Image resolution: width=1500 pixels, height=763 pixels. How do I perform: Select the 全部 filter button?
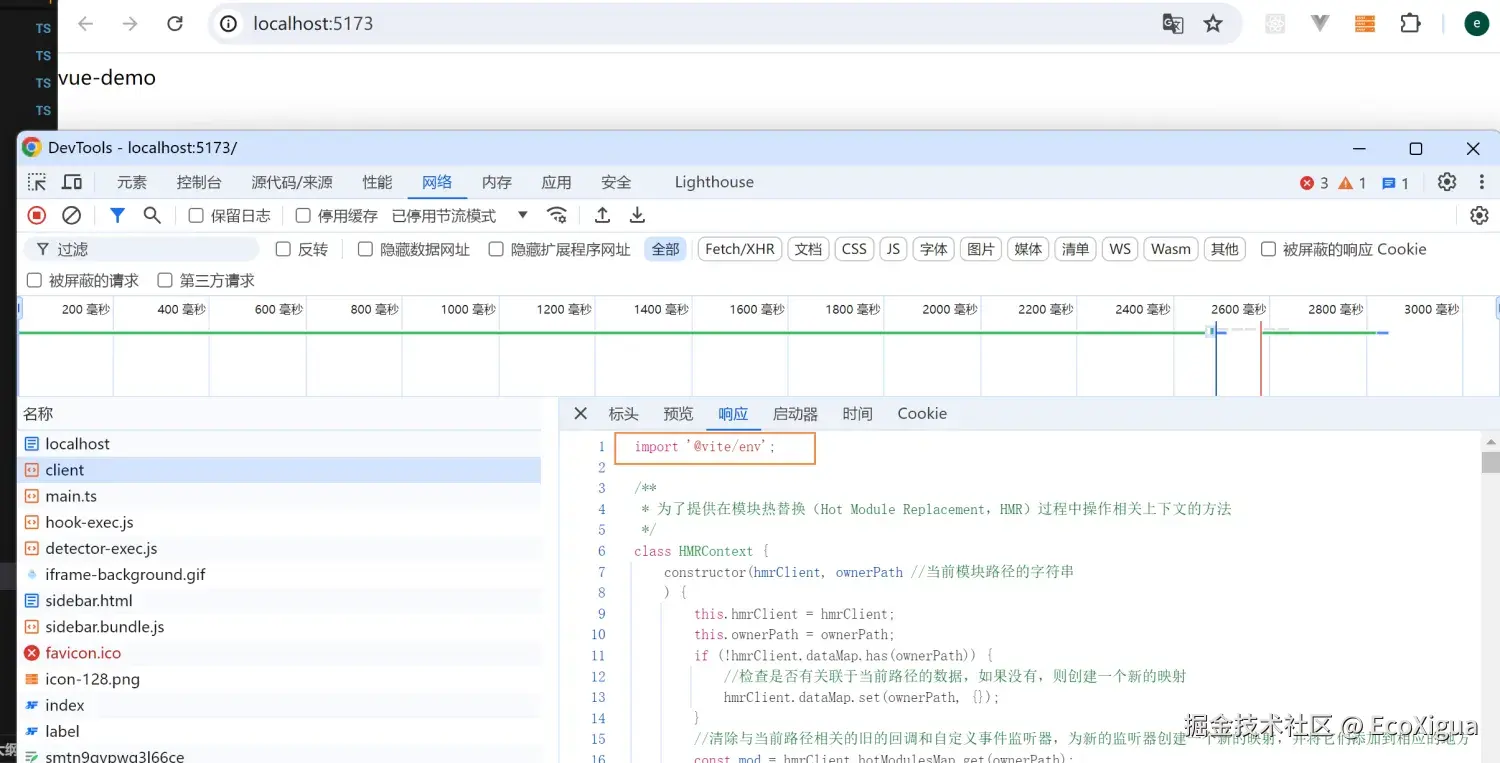click(665, 249)
